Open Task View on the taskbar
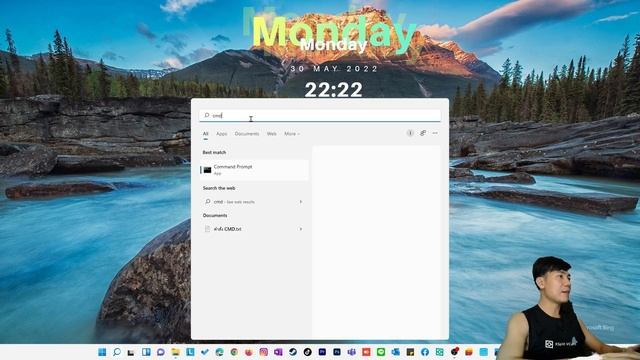640x360 pixels. (x=131, y=352)
